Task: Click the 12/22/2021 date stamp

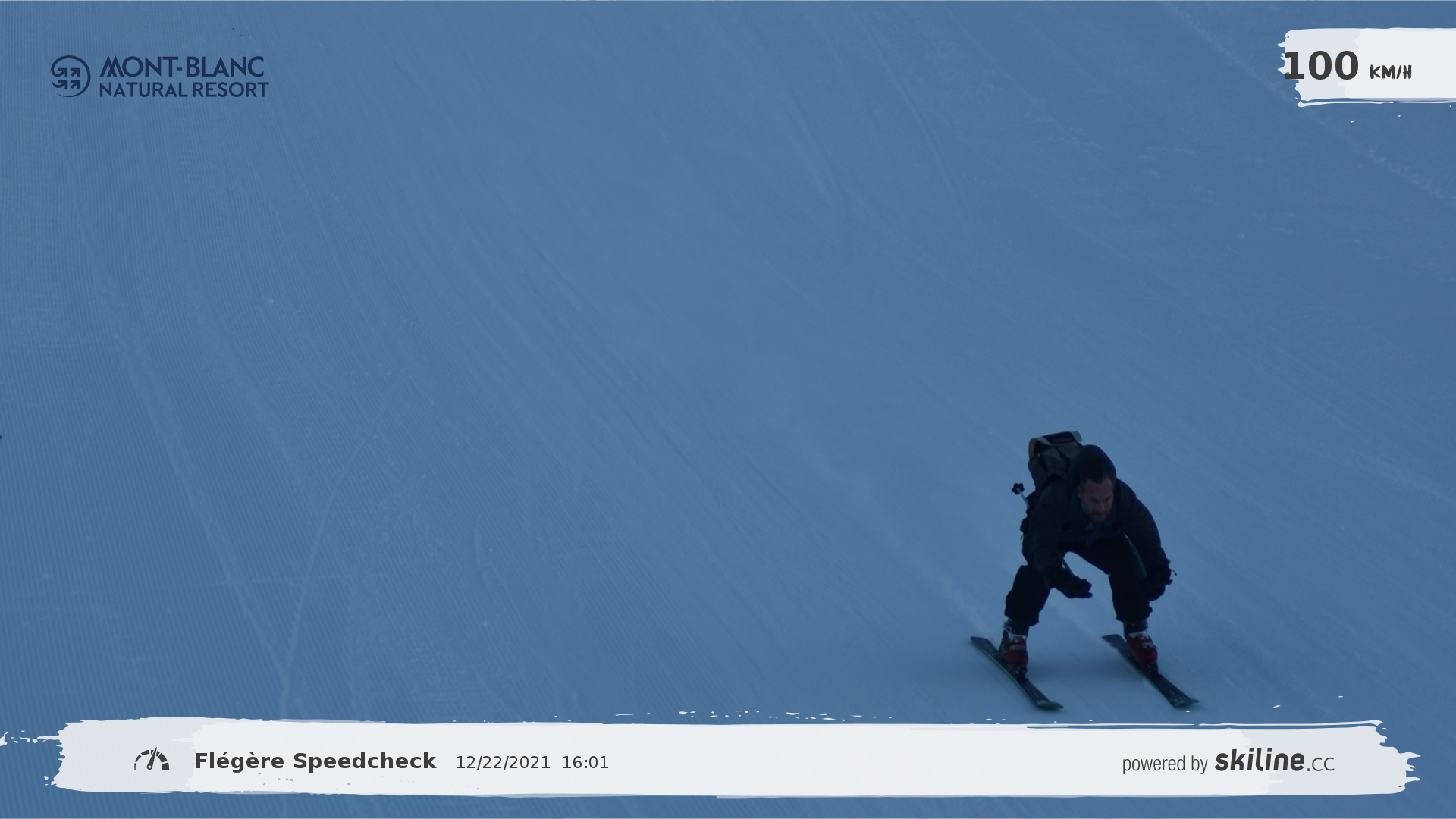Action: 503,763
